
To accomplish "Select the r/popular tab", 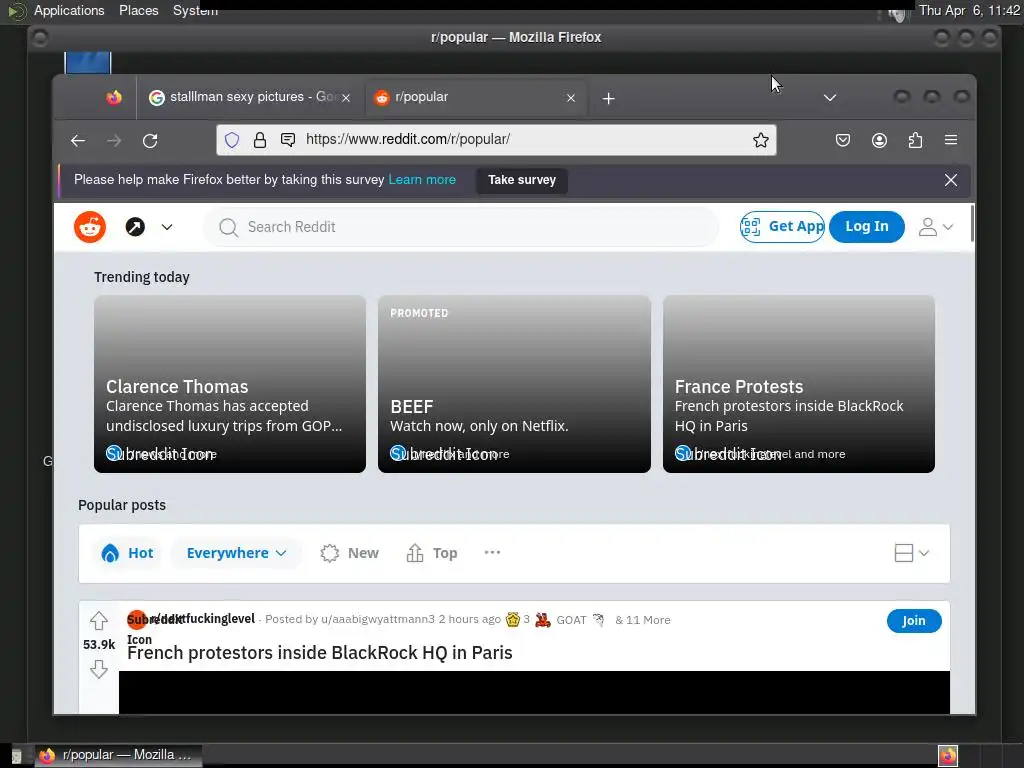I will pyautogui.click(x=477, y=97).
